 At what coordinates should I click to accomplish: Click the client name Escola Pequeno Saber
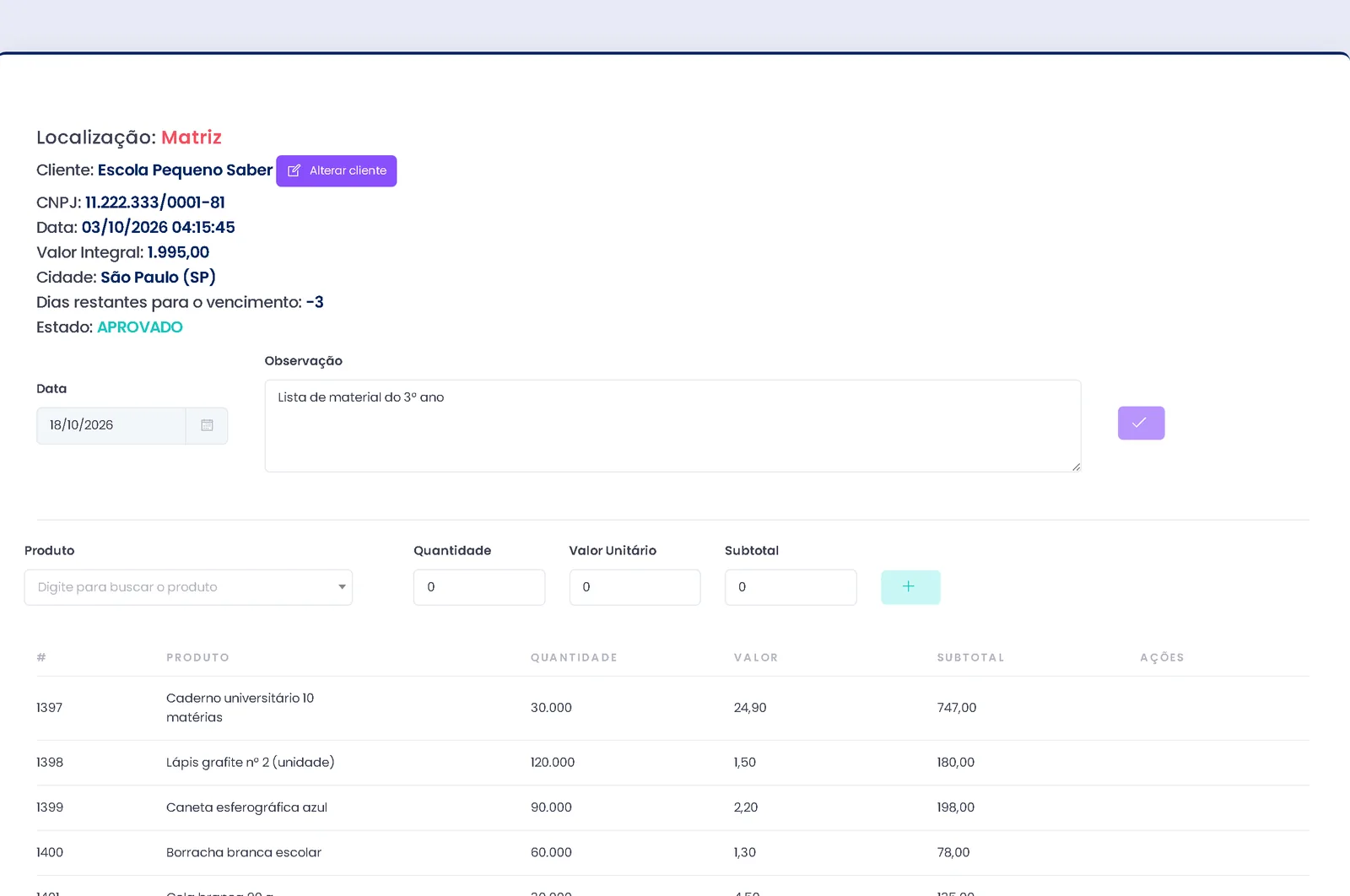click(185, 170)
